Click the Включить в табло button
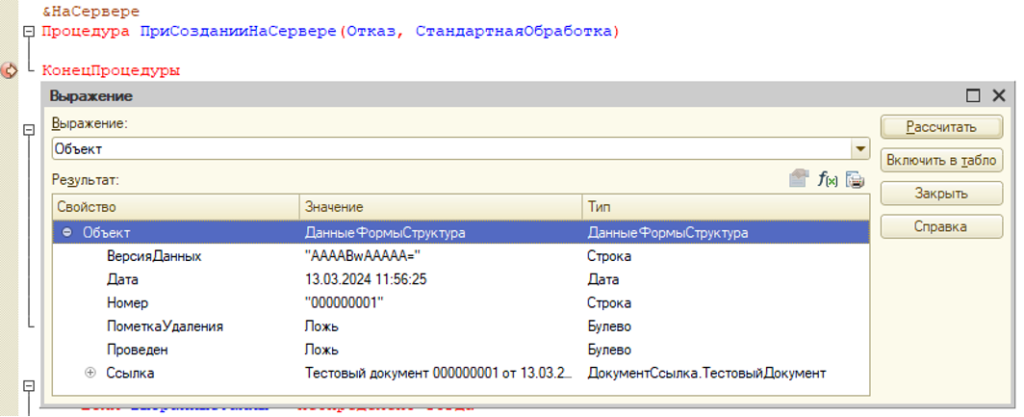Image resolution: width=1024 pixels, height=417 pixels. tap(941, 160)
